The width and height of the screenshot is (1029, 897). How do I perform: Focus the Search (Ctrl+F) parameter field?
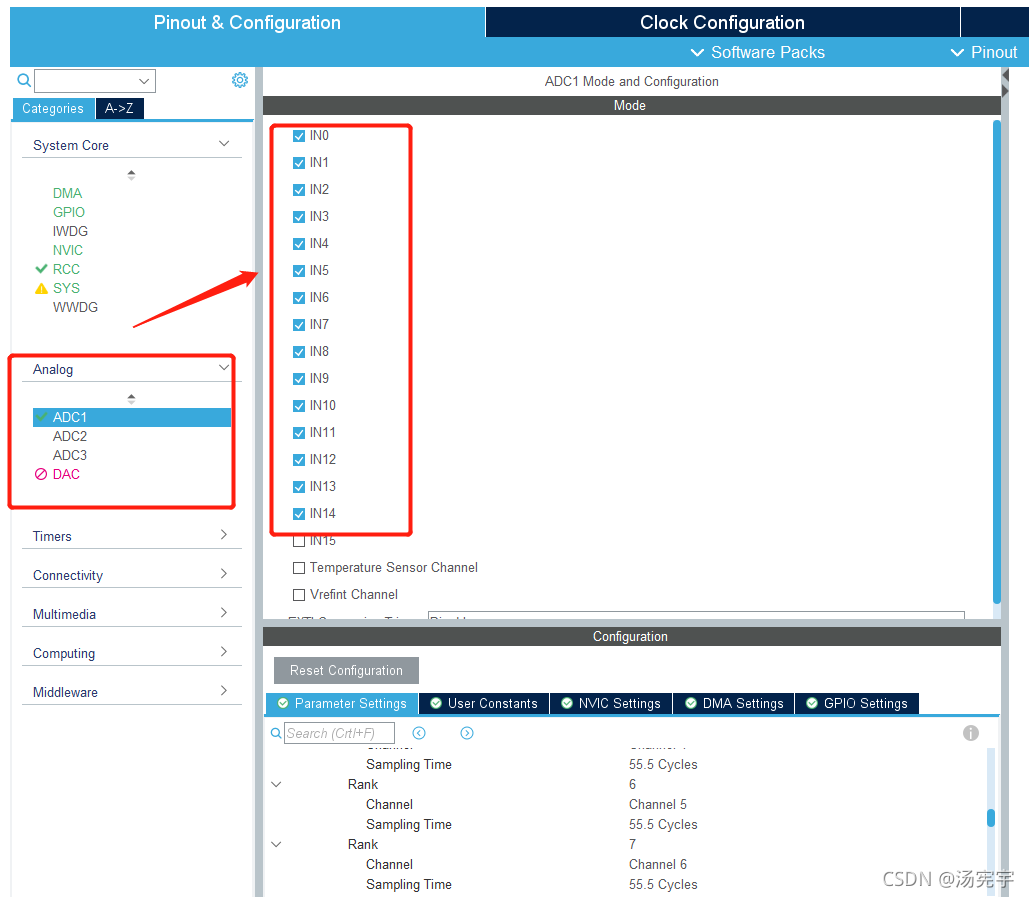coord(339,733)
